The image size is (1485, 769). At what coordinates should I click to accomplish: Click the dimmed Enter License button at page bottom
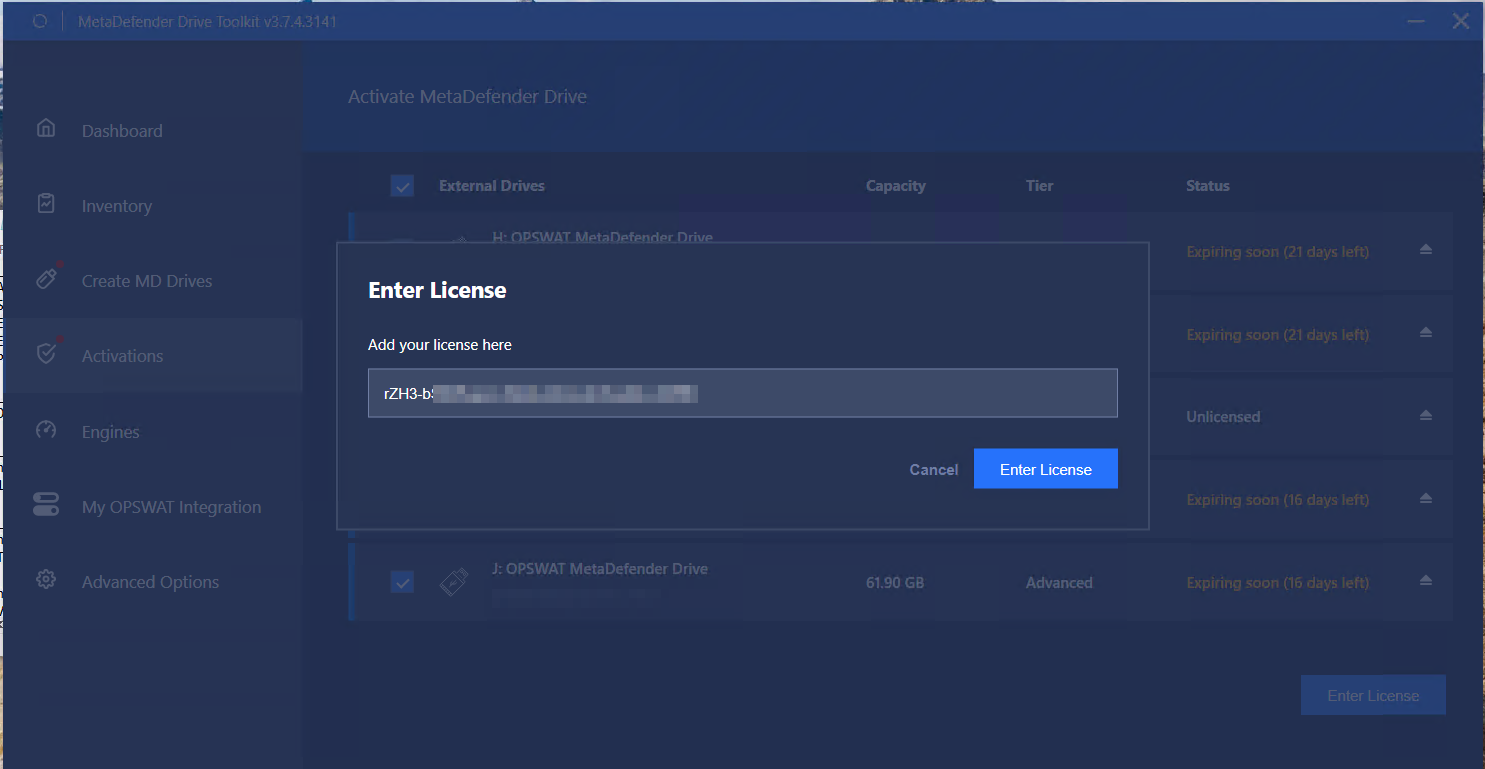click(x=1373, y=695)
